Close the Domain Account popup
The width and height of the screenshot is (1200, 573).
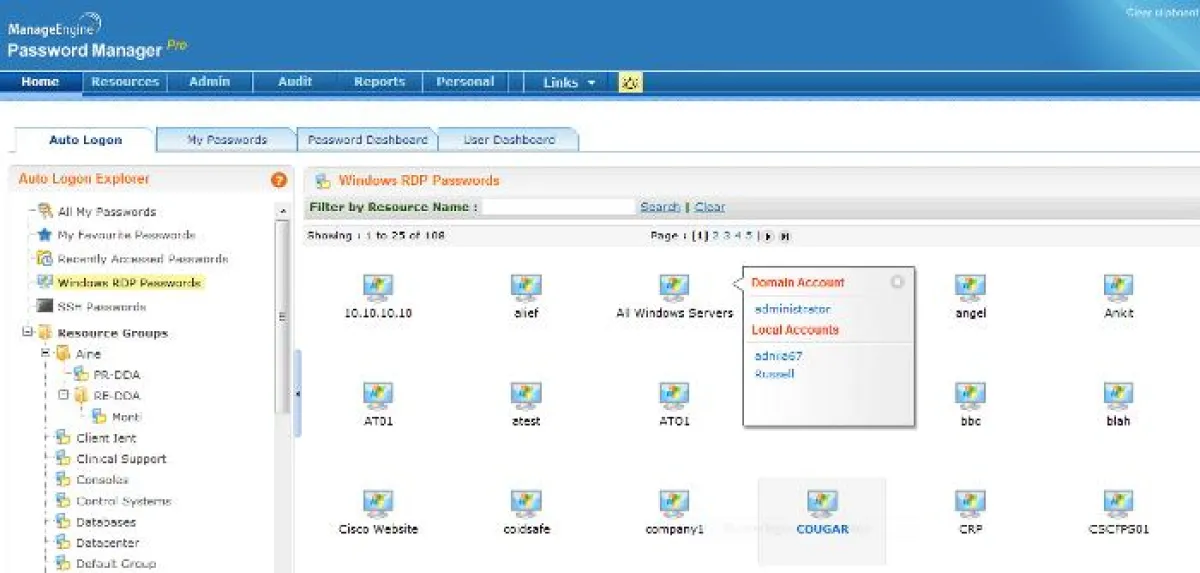pos(897,282)
